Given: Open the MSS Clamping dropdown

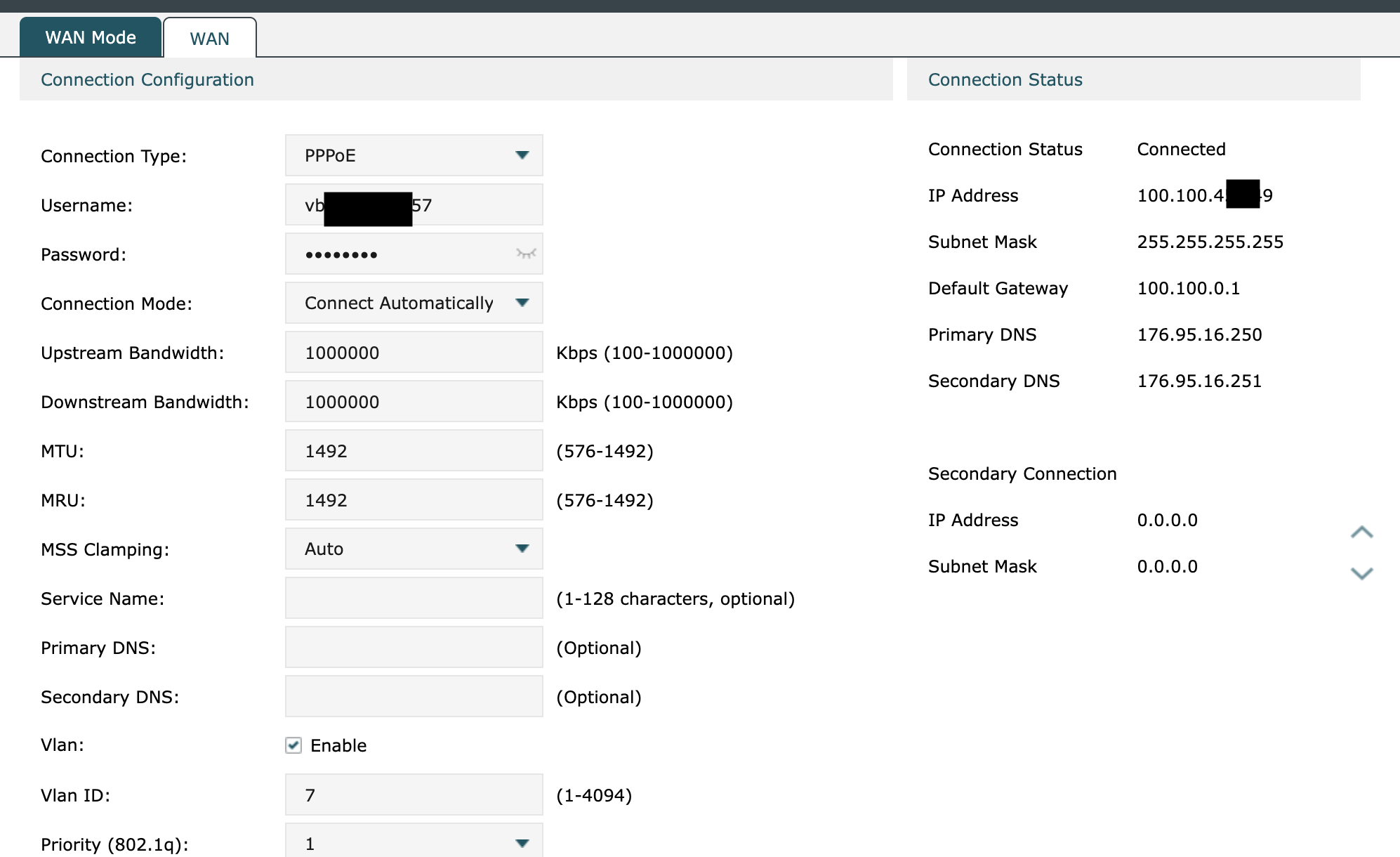Looking at the screenshot, I should 414,549.
